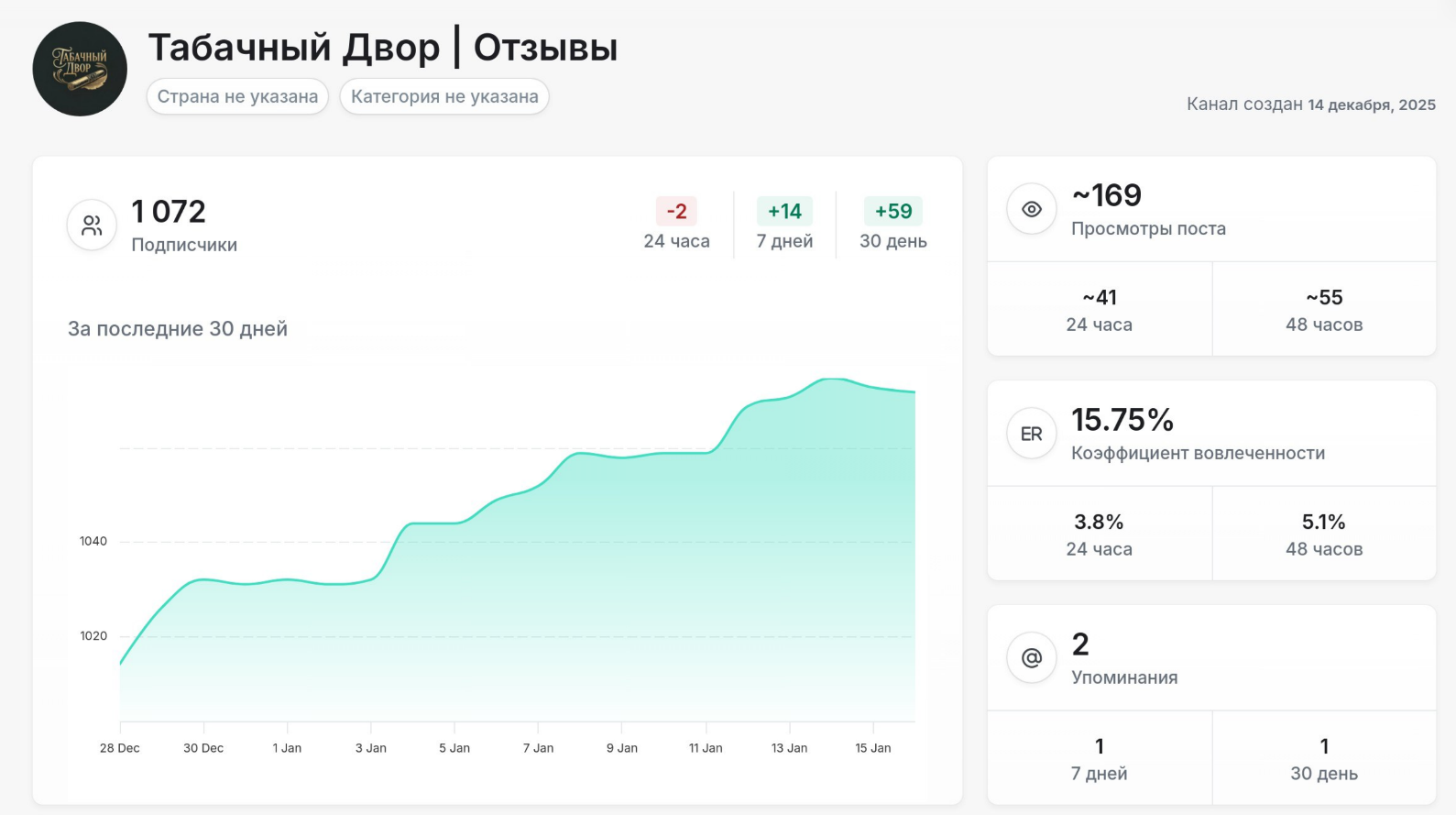Screen dimensions: 1456x815
Task: Click the ~55 views 48 часов cell
Action: (x=1324, y=310)
